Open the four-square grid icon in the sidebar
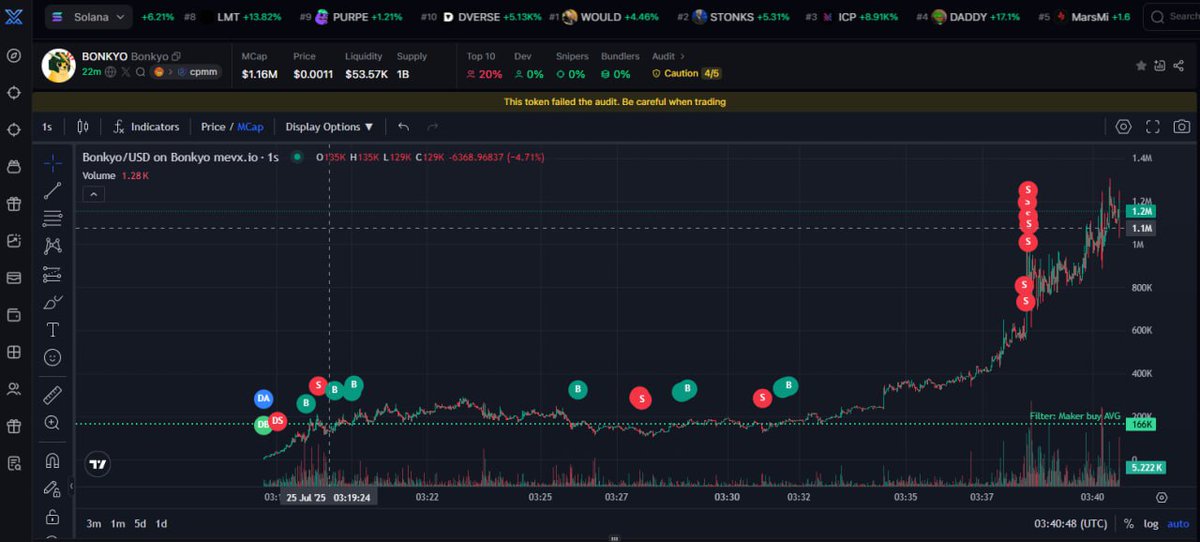 coord(14,352)
